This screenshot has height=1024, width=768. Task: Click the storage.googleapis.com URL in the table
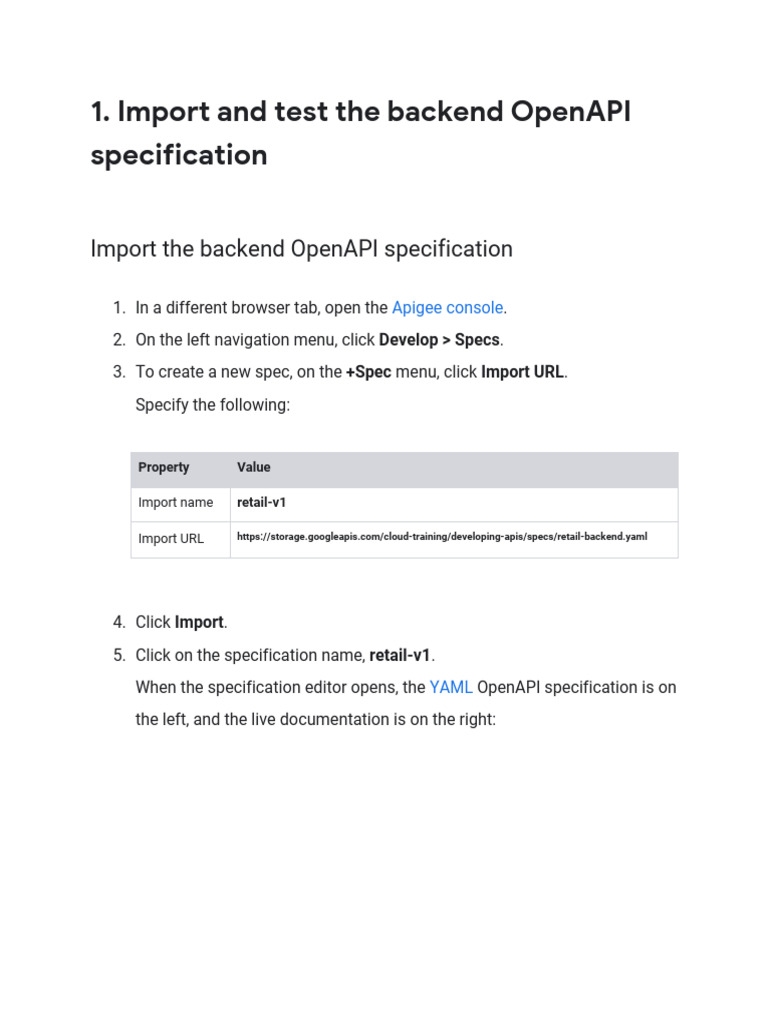click(x=442, y=537)
